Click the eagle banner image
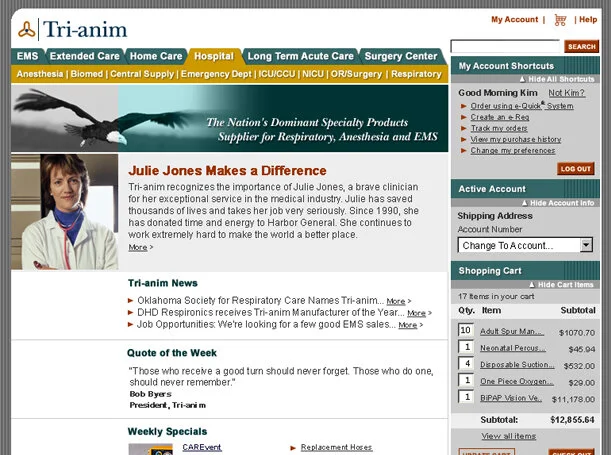 tap(230, 118)
